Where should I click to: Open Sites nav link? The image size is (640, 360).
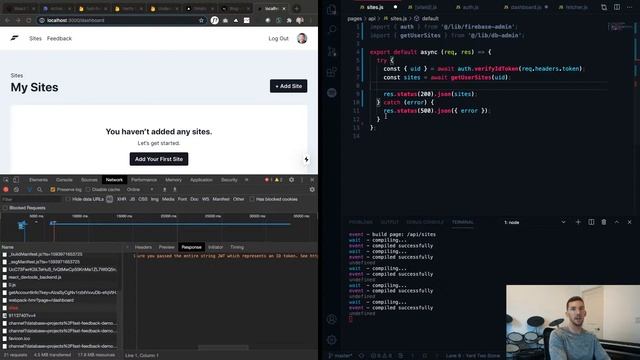tap(35, 38)
